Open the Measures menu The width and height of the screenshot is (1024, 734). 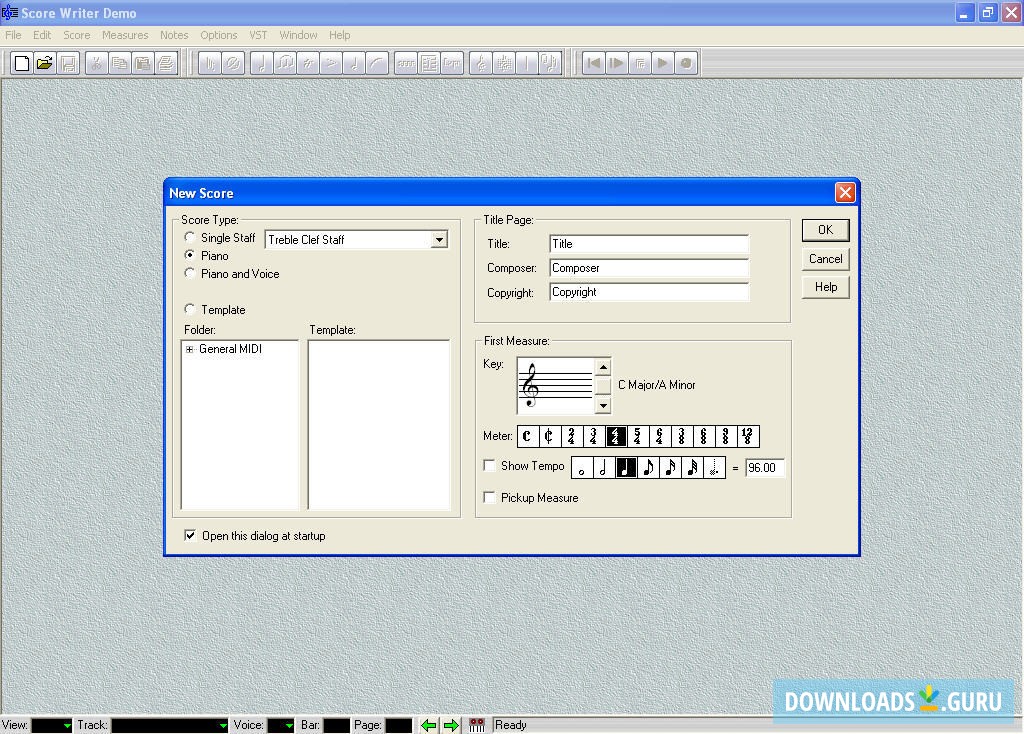[125, 35]
